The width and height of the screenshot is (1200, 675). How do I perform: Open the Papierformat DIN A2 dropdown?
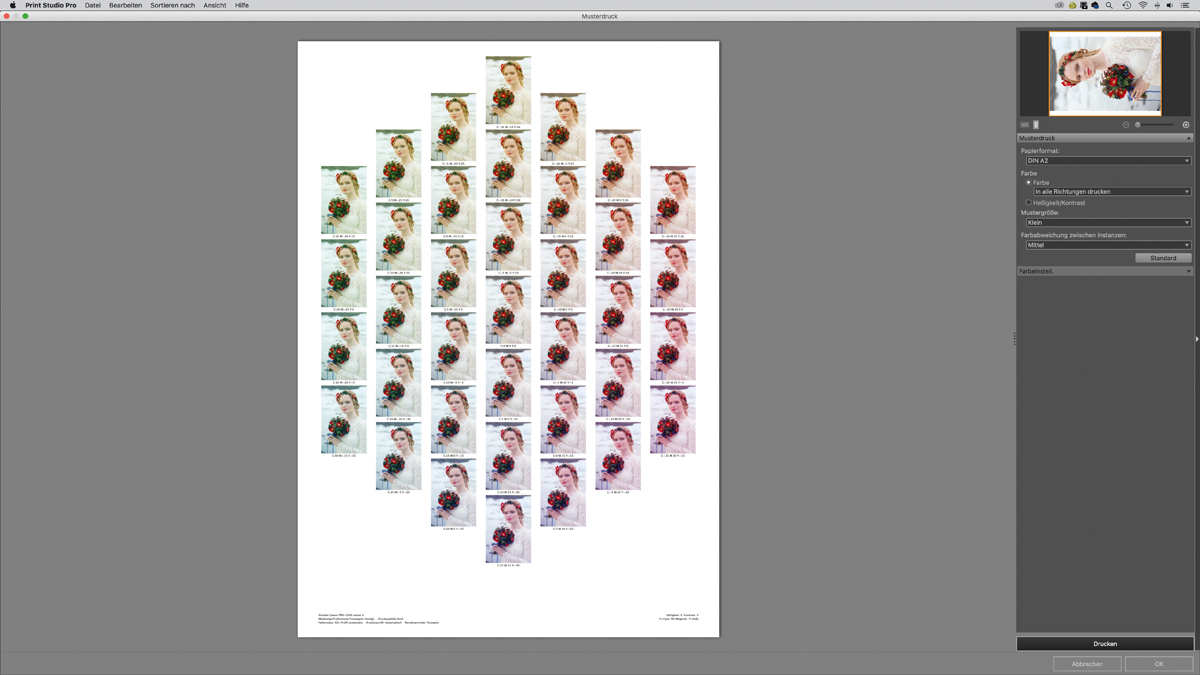pyautogui.click(x=1107, y=161)
